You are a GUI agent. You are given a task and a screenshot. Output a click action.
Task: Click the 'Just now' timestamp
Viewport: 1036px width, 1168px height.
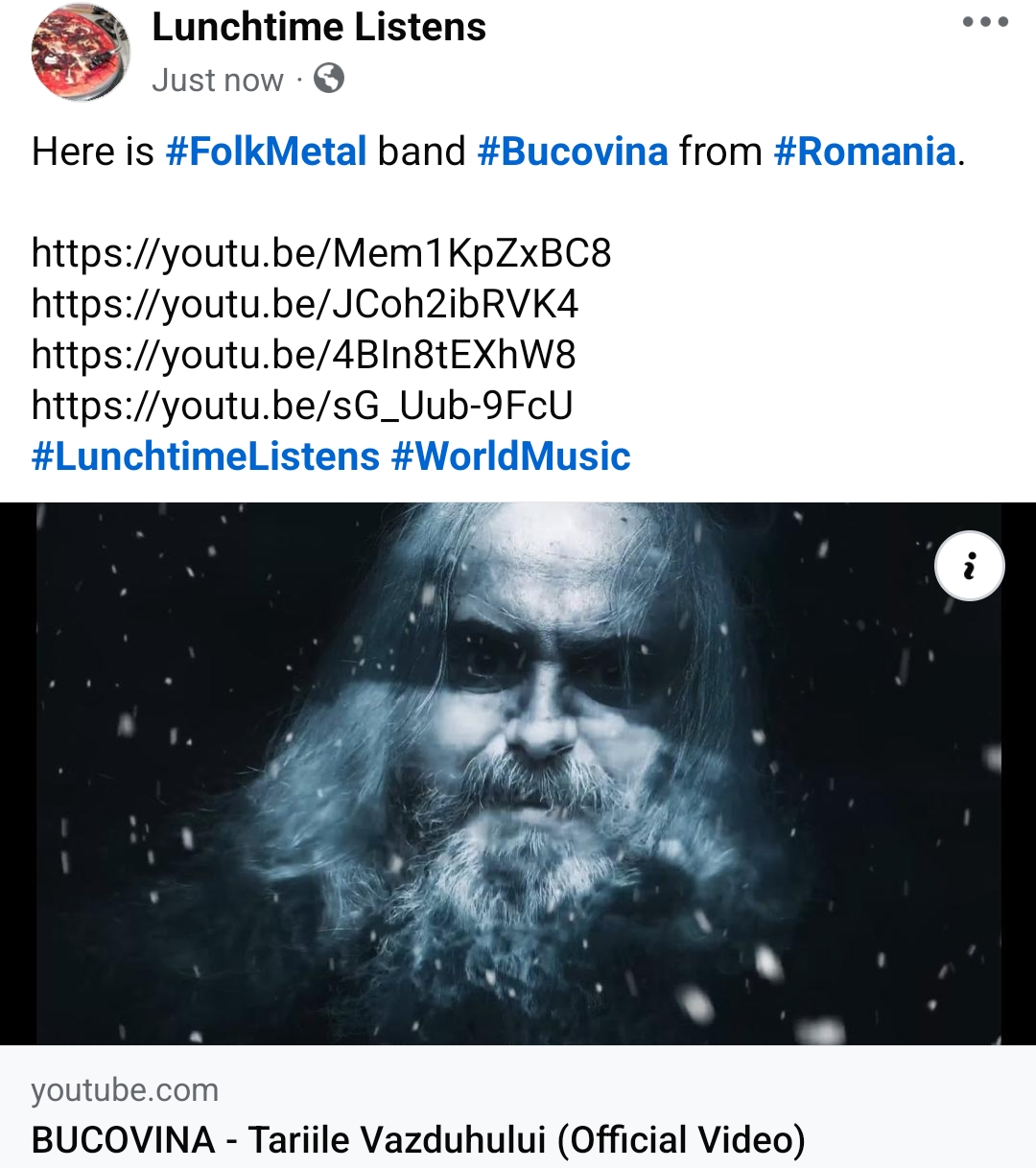218,81
